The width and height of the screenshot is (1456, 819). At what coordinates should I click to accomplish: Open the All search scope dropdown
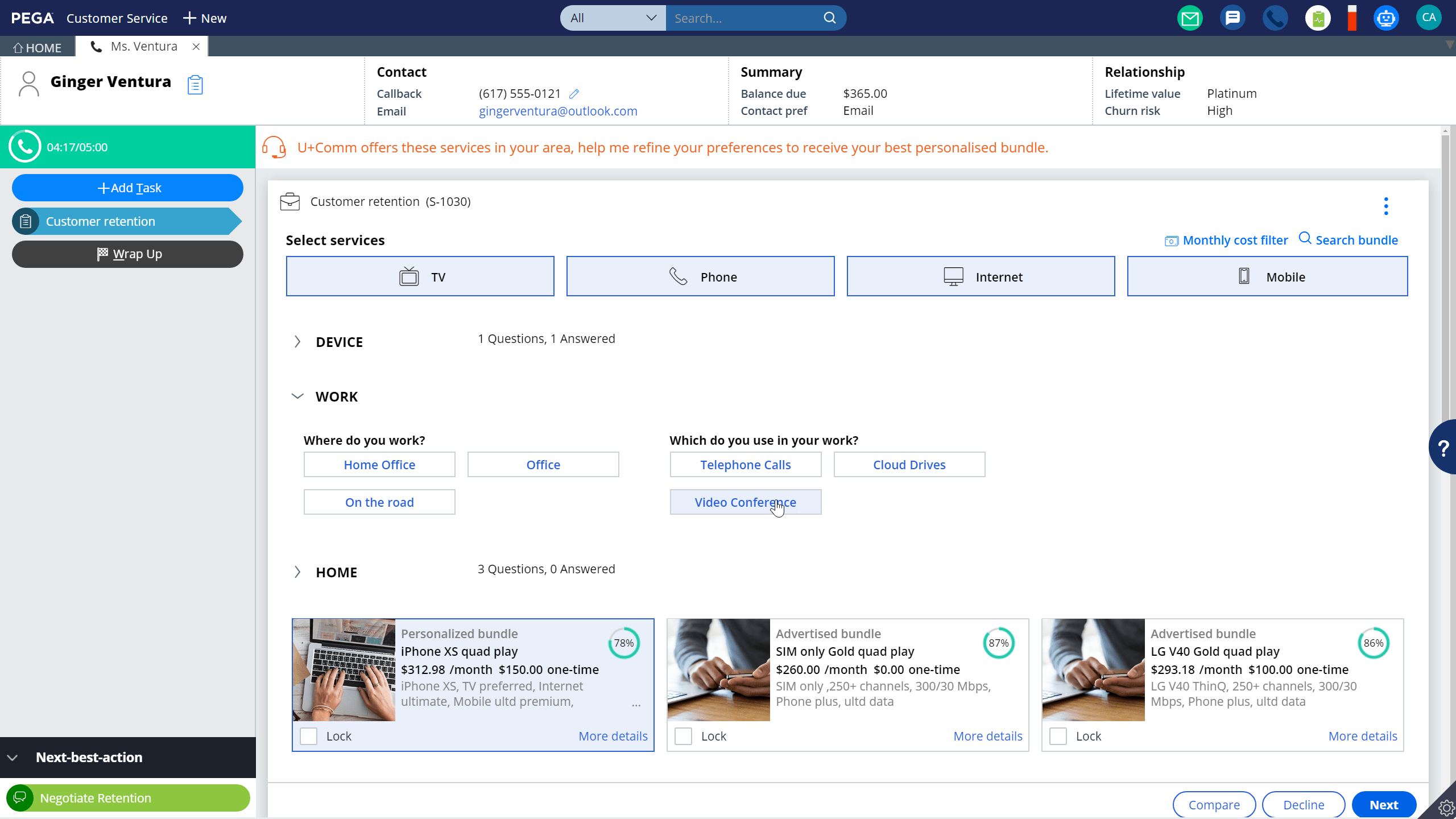pos(613,18)
